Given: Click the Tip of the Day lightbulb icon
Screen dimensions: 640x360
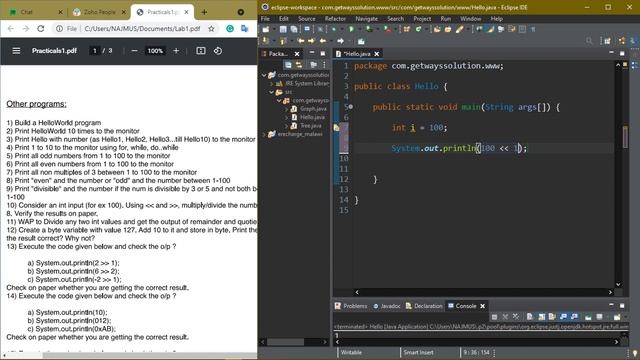Looking at the screenshot, I should pyautogui.click(x=635, y=353).
